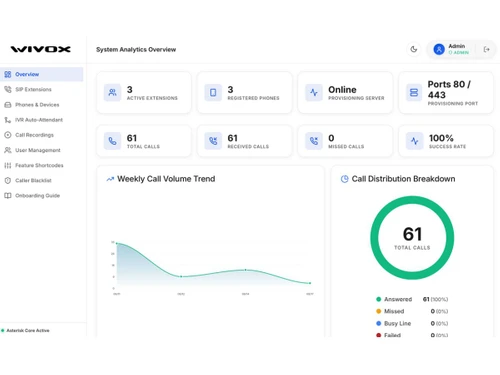
Task: Click the Call Distribution pie icon
Action: (344, 179)
